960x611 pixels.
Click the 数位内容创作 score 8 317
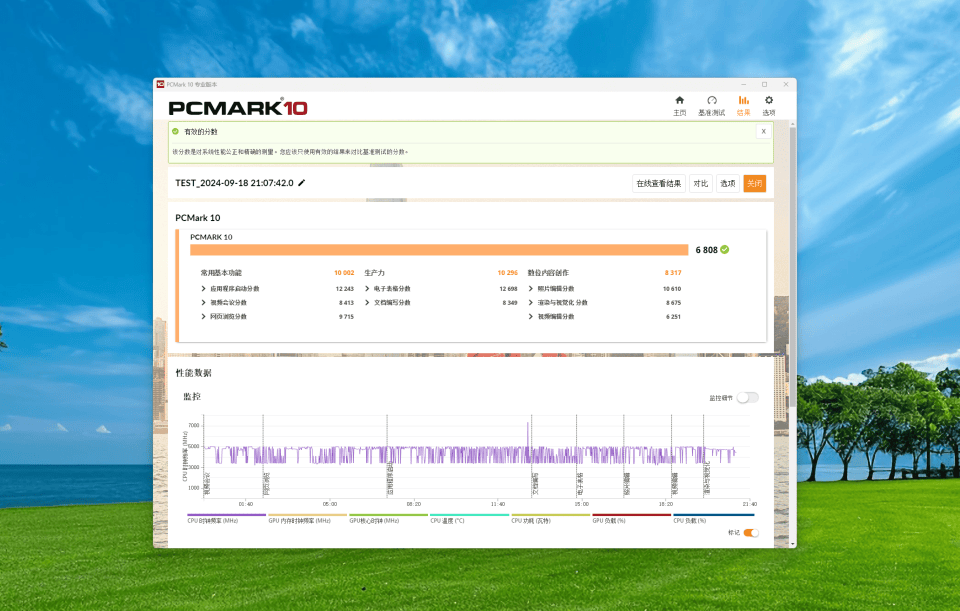(673, 272)
